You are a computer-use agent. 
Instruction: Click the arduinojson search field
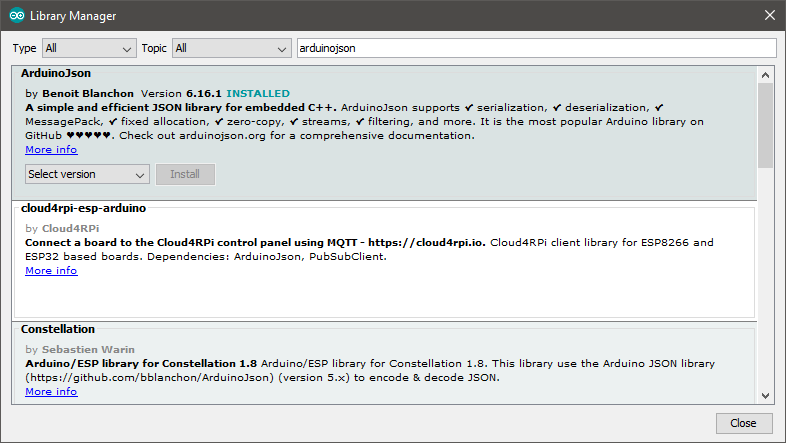coord(536,49)
